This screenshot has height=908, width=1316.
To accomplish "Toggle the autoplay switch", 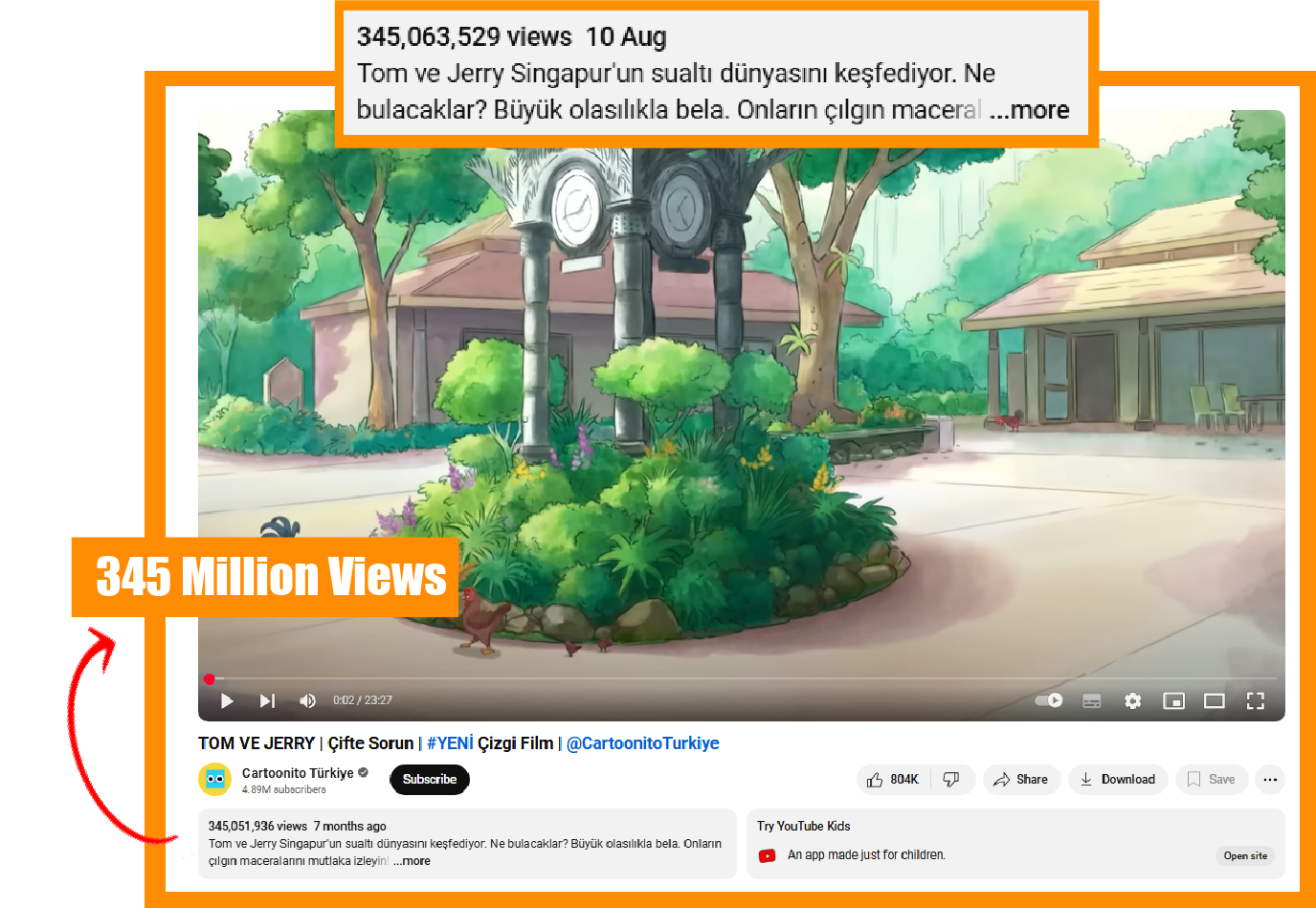I will pyautogui.click(x=1049, y=700).
